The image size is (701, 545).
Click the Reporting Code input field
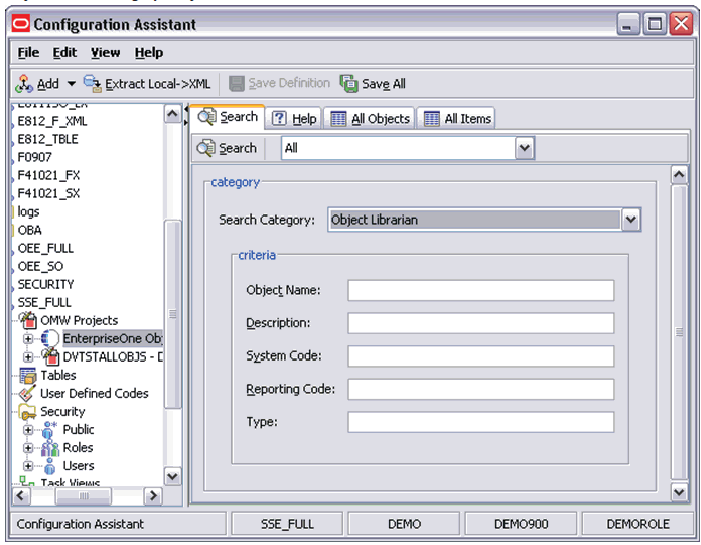[x=481, y=389]
